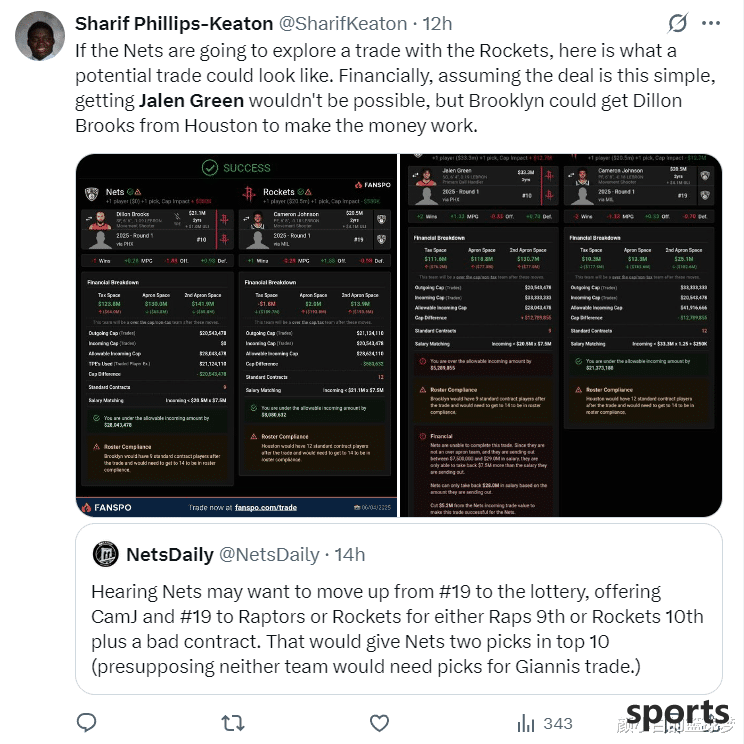Click the green SUCCESS checkmark icon

click(x=210, y=167)
